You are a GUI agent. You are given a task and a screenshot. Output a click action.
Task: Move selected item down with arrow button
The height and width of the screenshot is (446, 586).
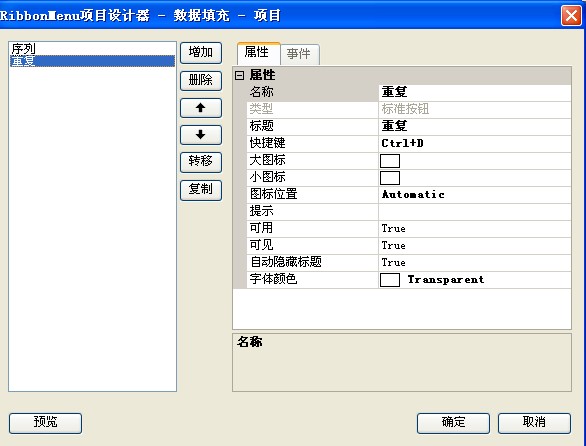tap(201, 135)
